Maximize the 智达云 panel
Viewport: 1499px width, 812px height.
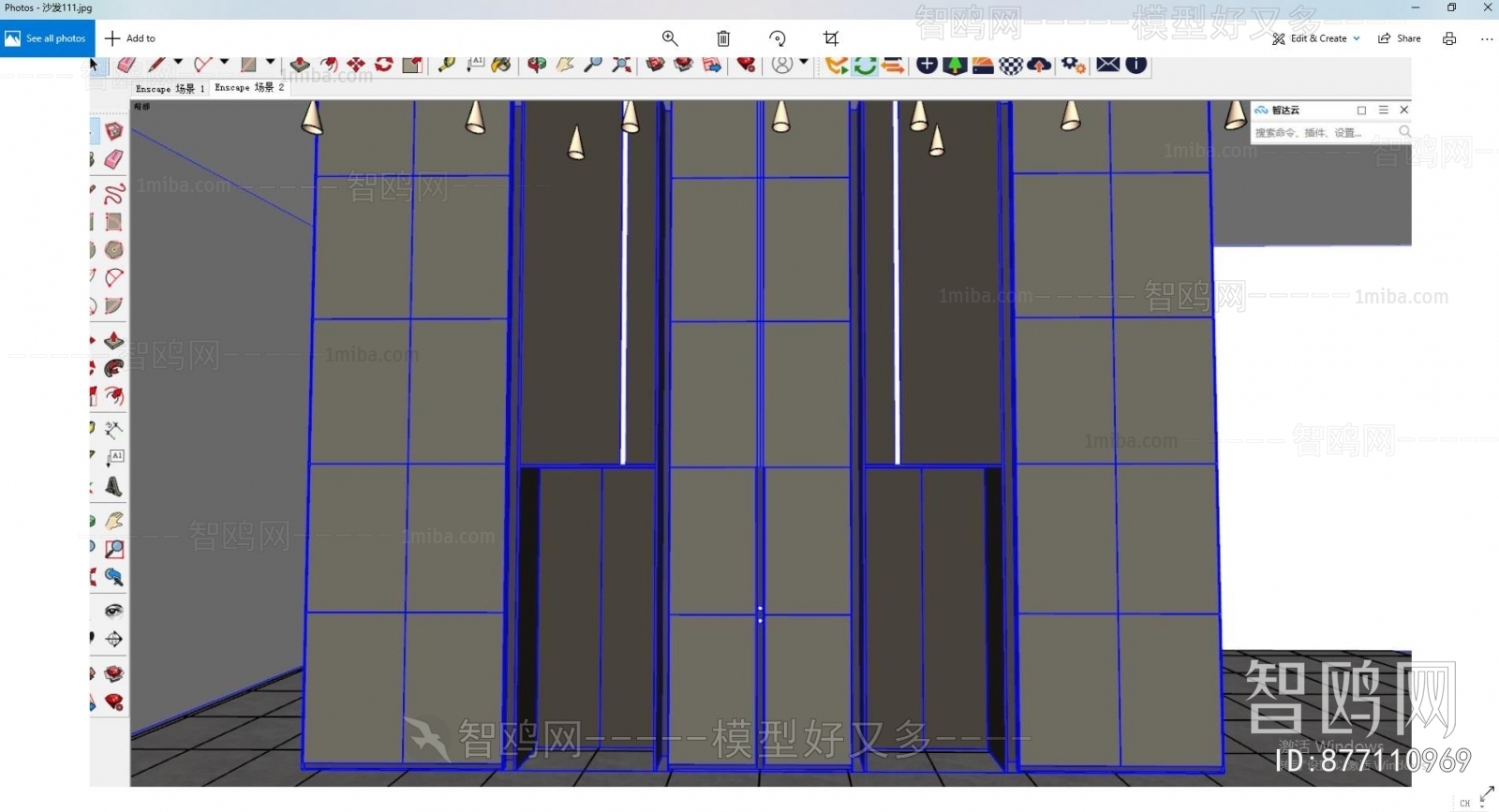[x=1361, y=110]
